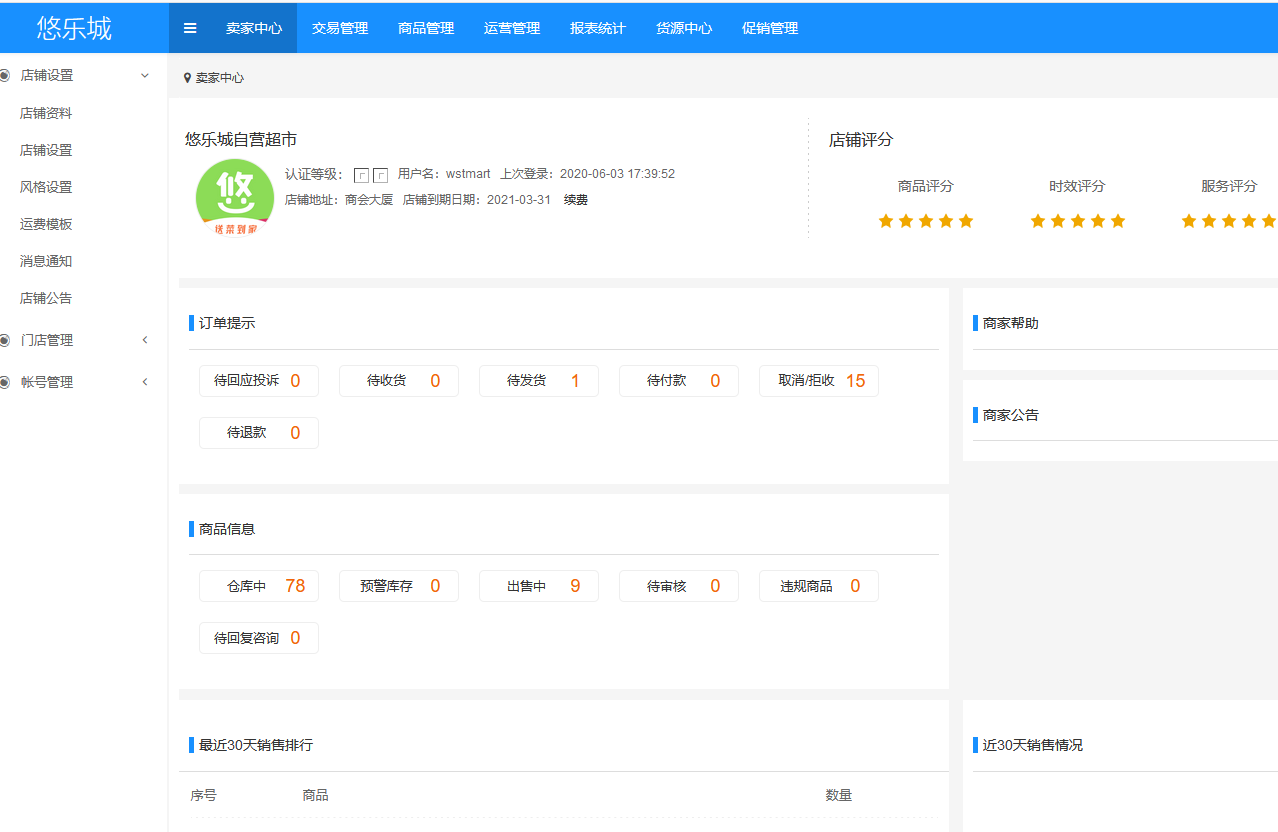
Task: Click the store logo thumbnail
Action: [x=234, y=197]
